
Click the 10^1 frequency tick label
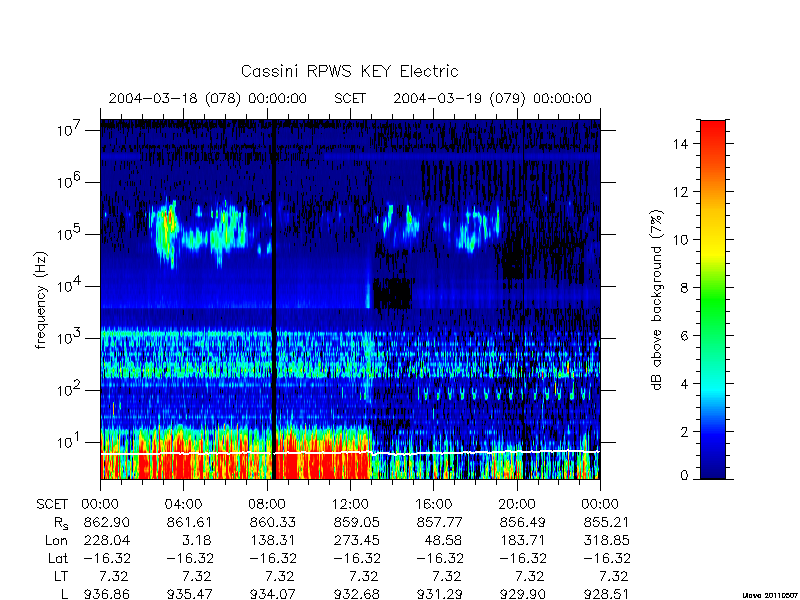[70, 441]
